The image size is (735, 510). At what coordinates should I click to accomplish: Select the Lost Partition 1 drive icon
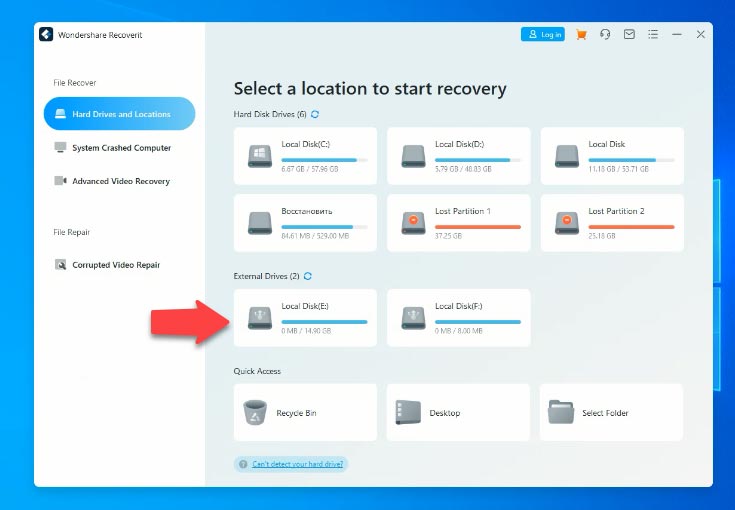click(413, 223)
